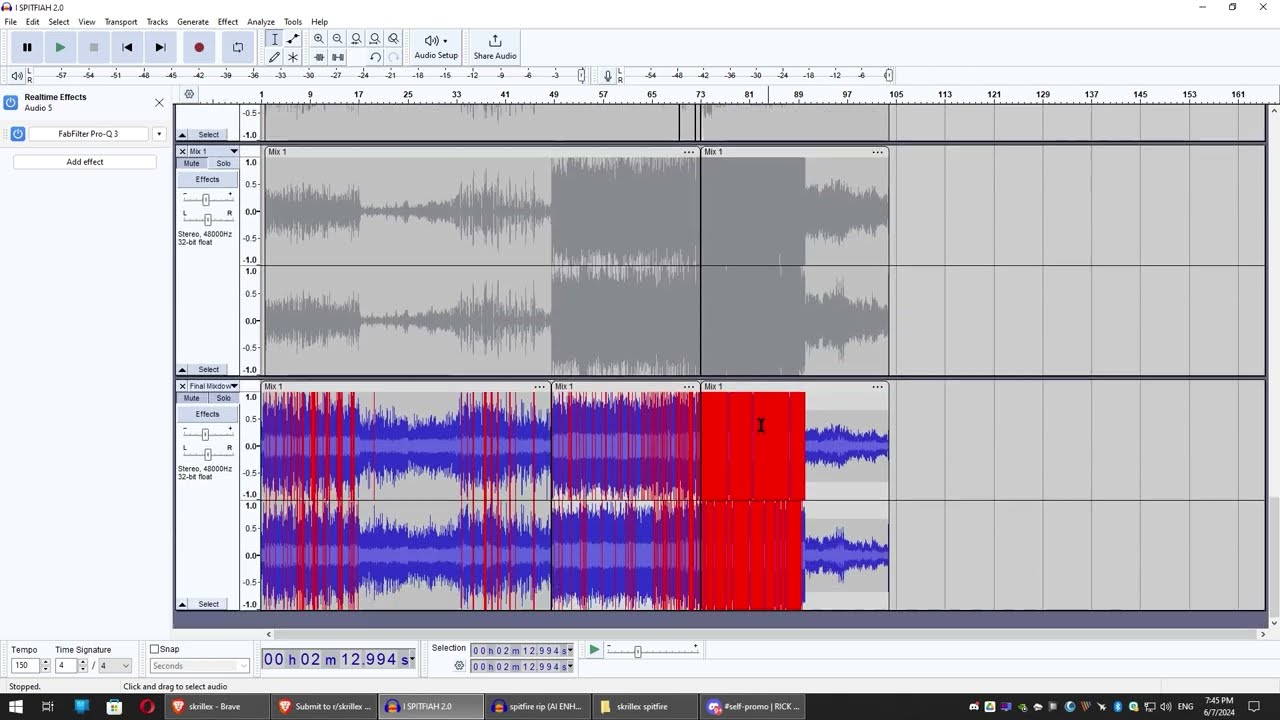Click Fit Project to Width zoom icon
Screen dimensions: 1280x720
(x=375, y=39)
